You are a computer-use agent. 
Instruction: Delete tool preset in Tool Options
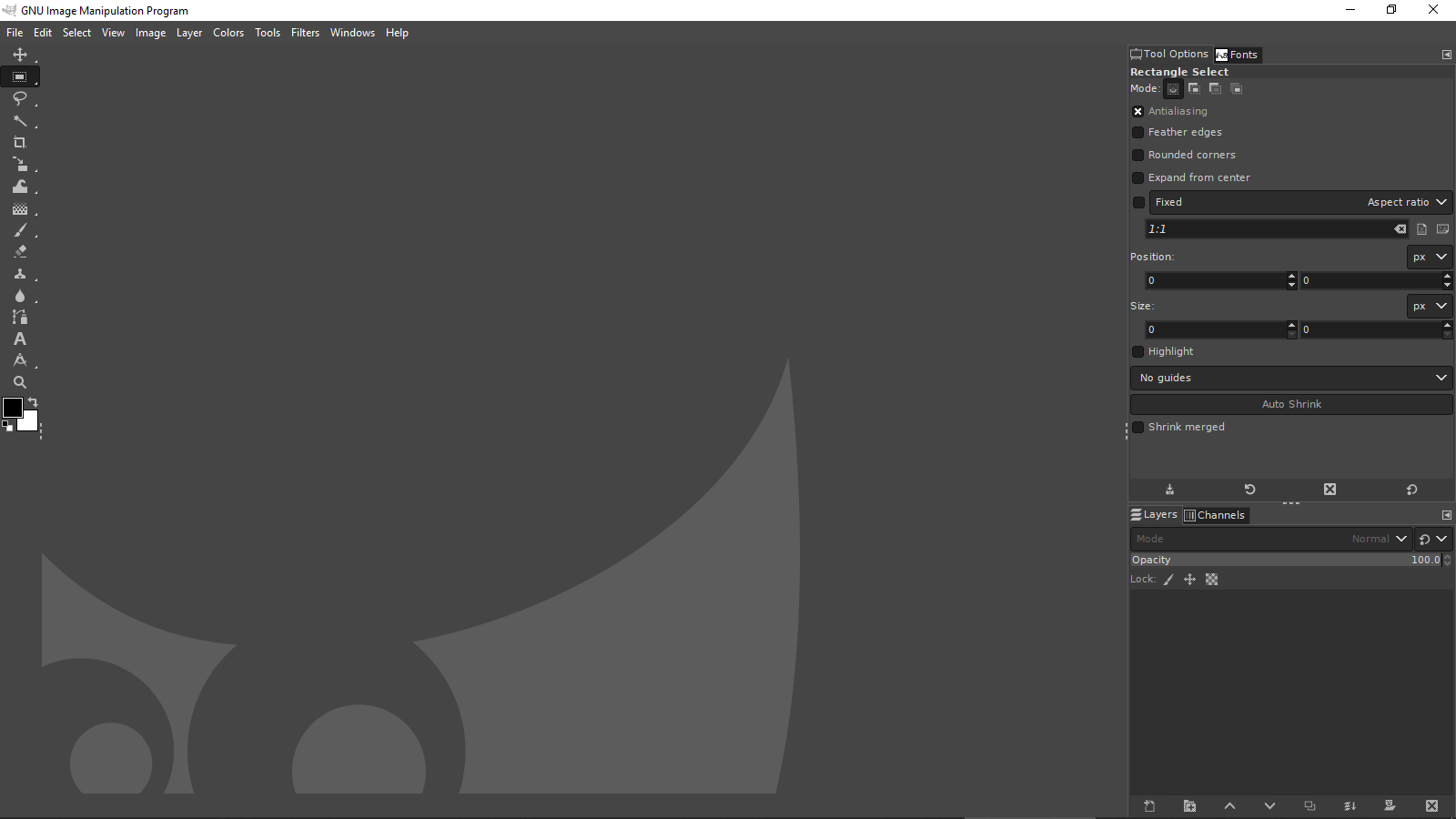pos(1330,490)
